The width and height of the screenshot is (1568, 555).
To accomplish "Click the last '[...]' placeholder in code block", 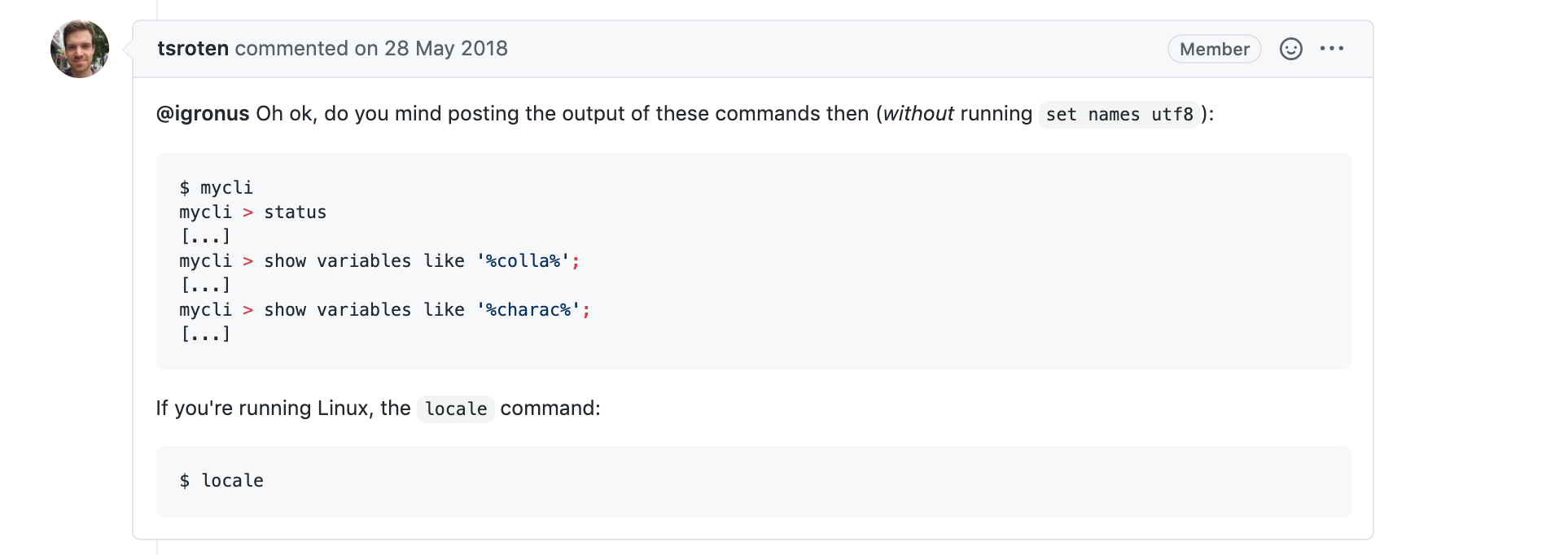I will 205,334.
